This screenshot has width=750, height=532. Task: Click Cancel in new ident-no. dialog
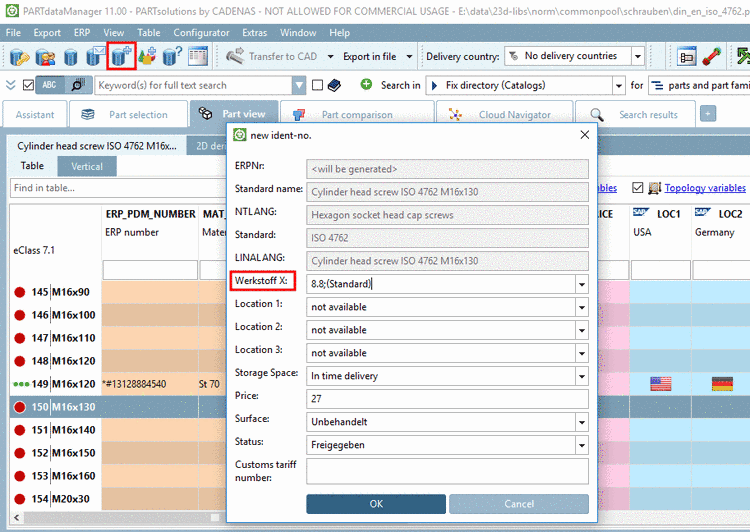[519, 504]
